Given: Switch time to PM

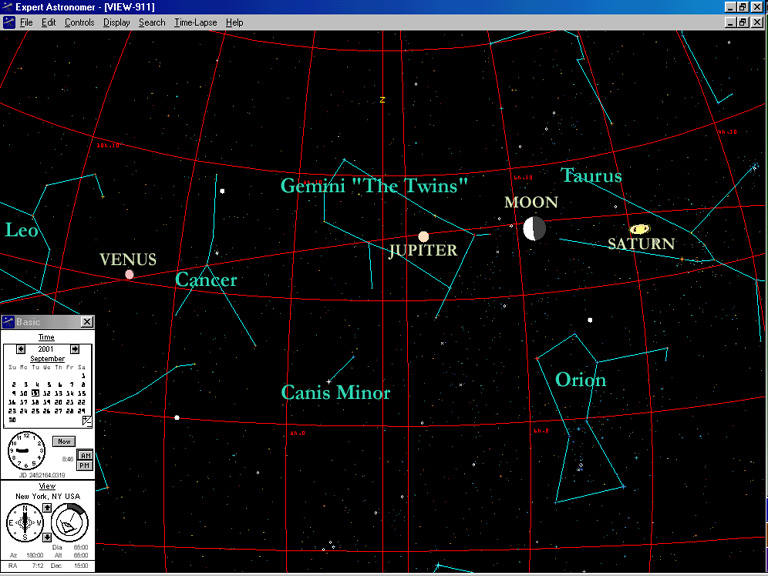Looking at the screenshot, I should 84,465.
